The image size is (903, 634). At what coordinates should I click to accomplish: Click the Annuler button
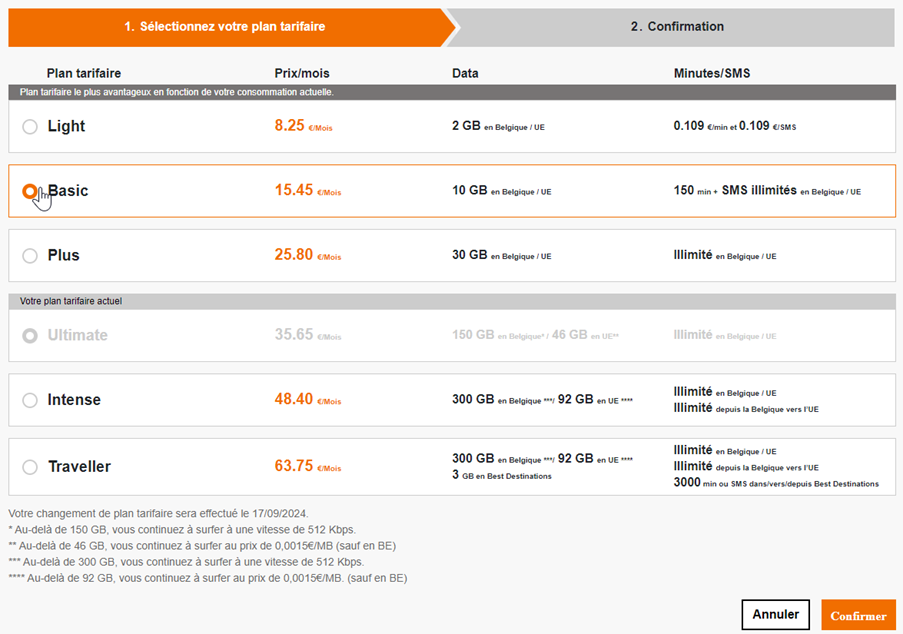coord(775,614)
